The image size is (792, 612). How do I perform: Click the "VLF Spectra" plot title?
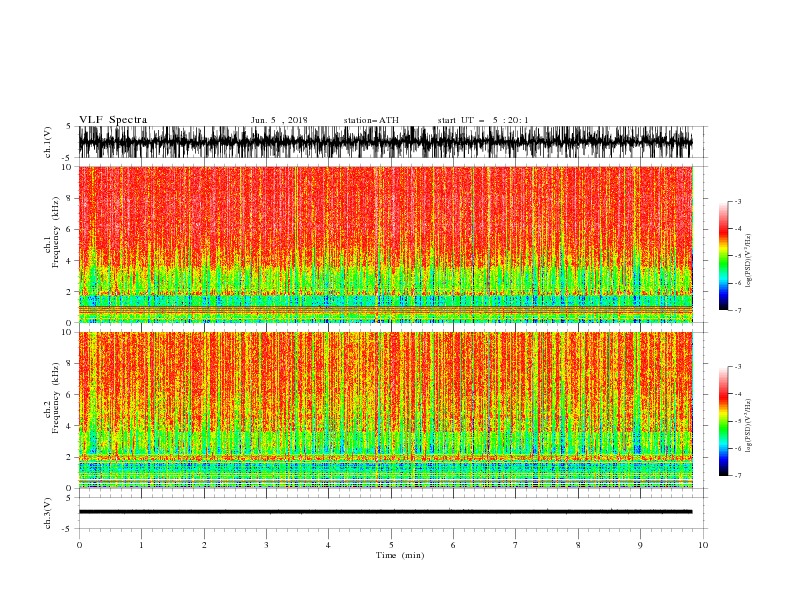(x=113, y=120)
